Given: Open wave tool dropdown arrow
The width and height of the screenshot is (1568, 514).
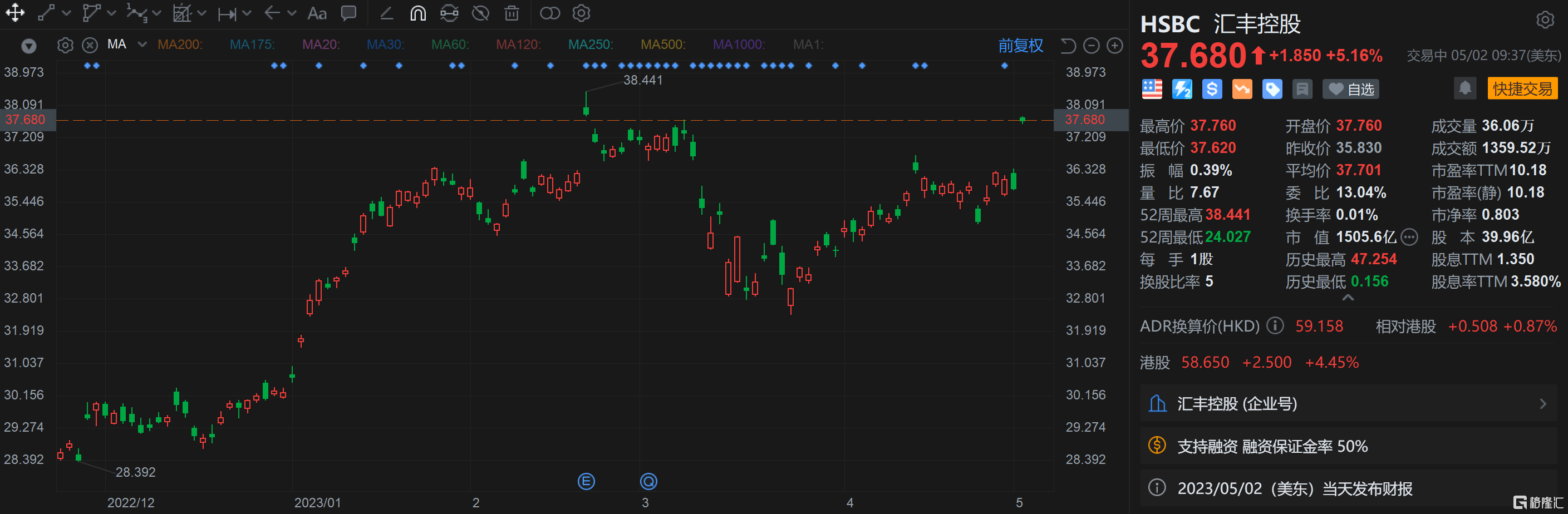Looking at the screenshot, I should tap(156, 13).
